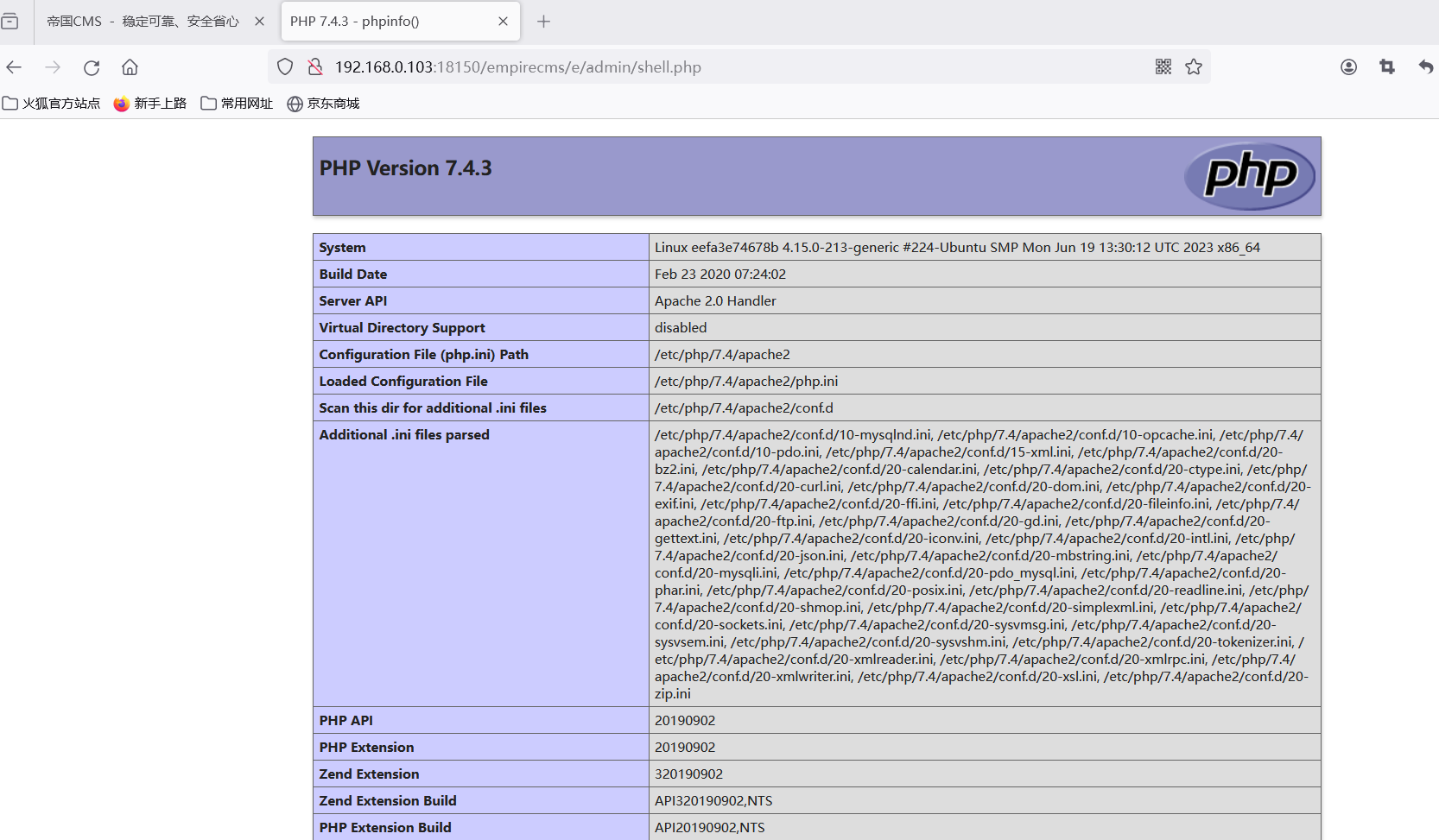Click the Server API label
This screenshot has height=840, width=1439.
point(353,301)
